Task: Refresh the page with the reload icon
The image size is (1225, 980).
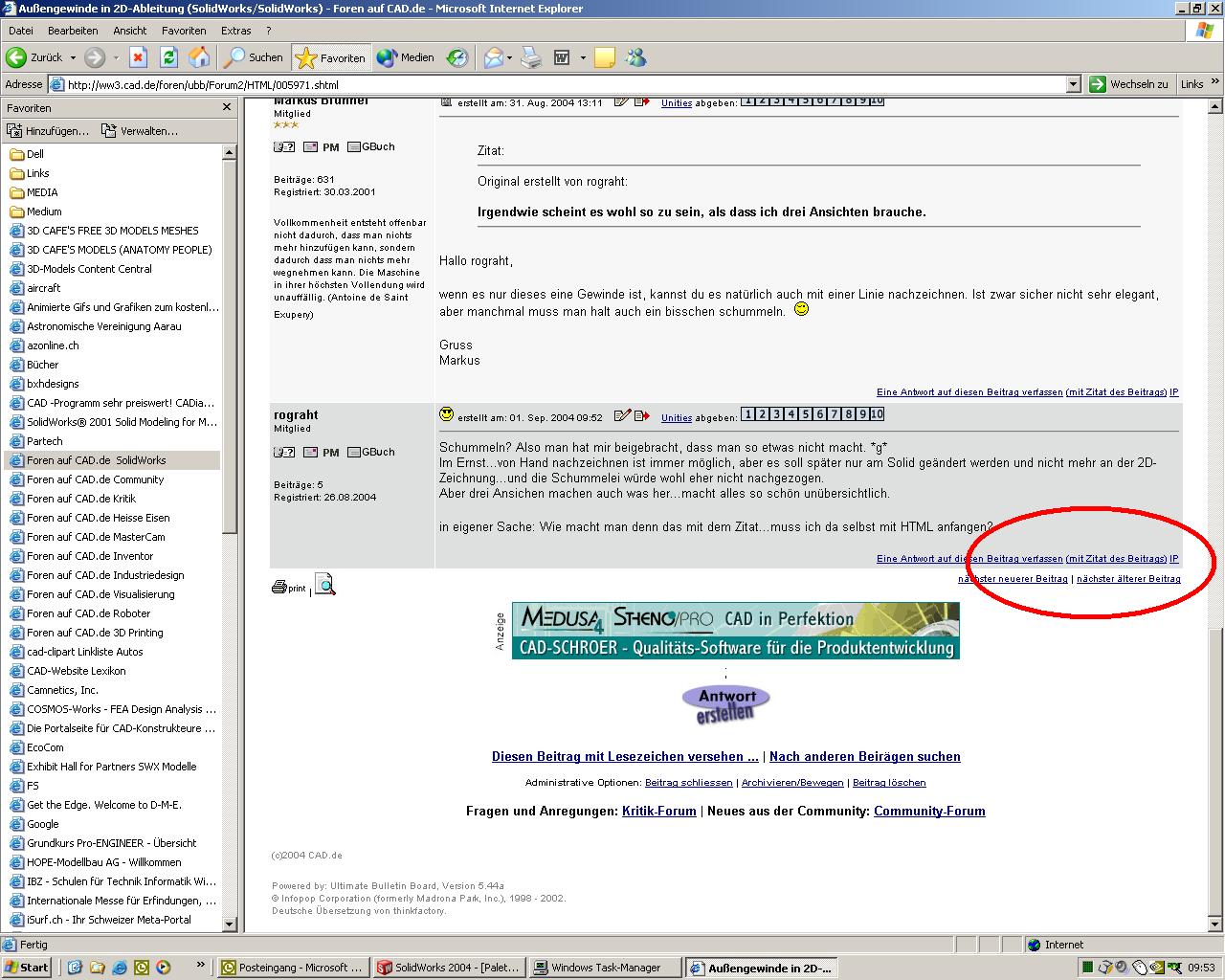Action: click(168, 57)
